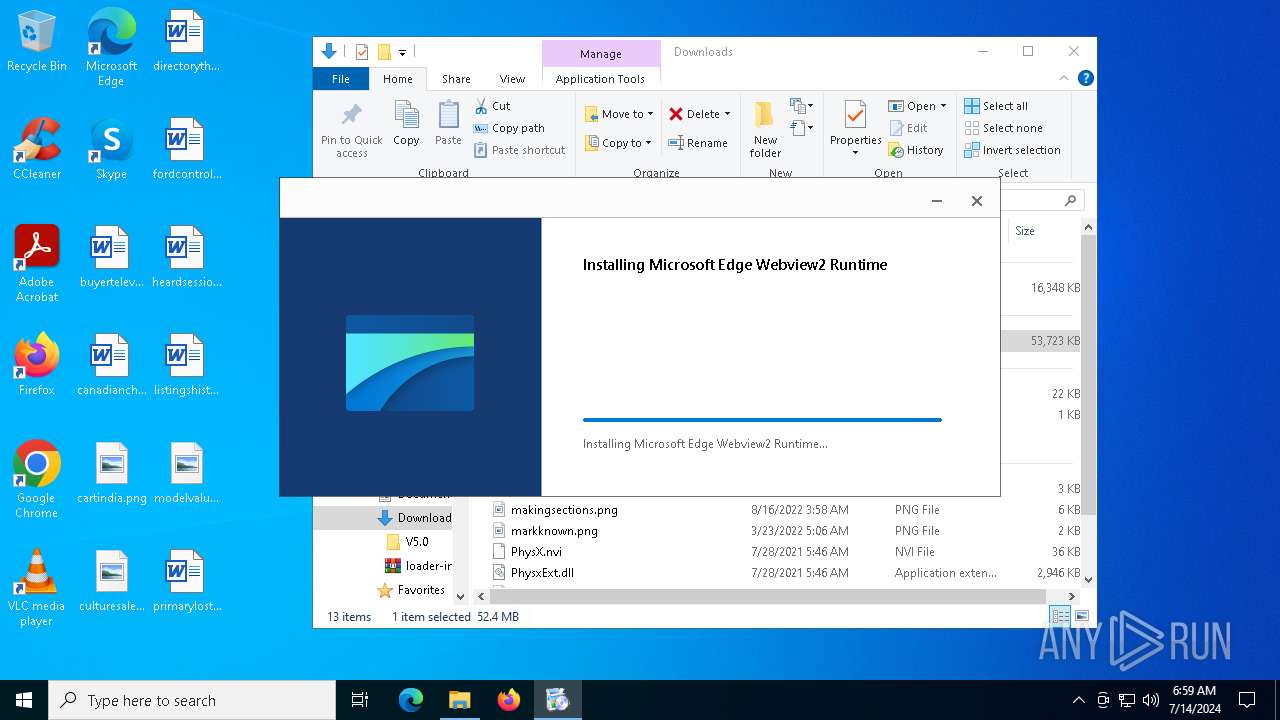Select the markknown.png file
The image size is (1280, 720).
click(554, 531)
